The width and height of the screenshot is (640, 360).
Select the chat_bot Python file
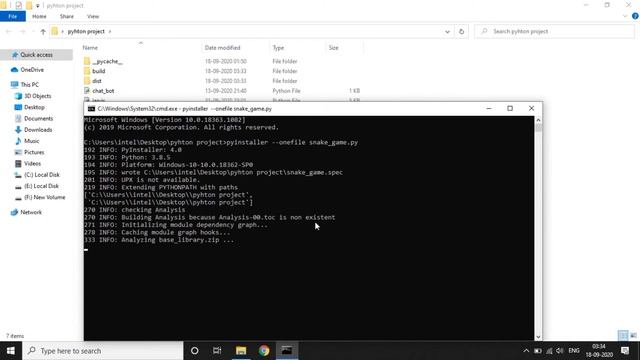[x=103, y=91]
